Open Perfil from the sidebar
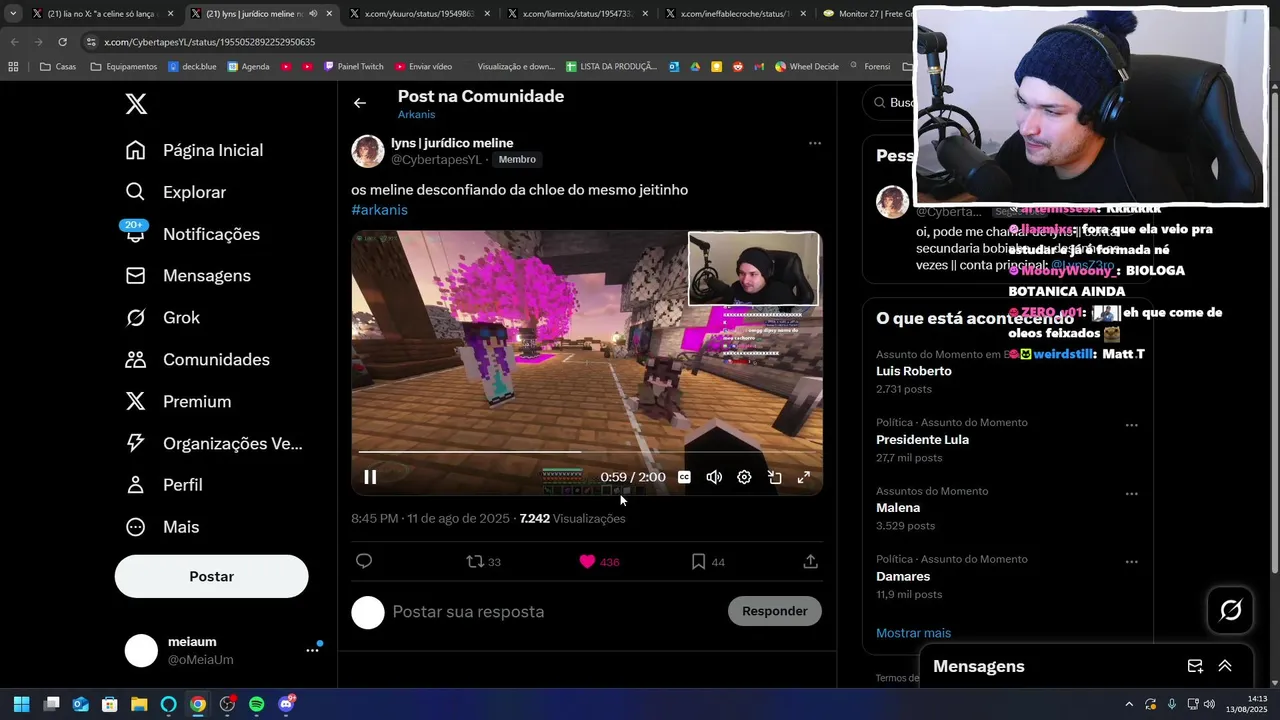1280x720 pixels. click(165, 485)
